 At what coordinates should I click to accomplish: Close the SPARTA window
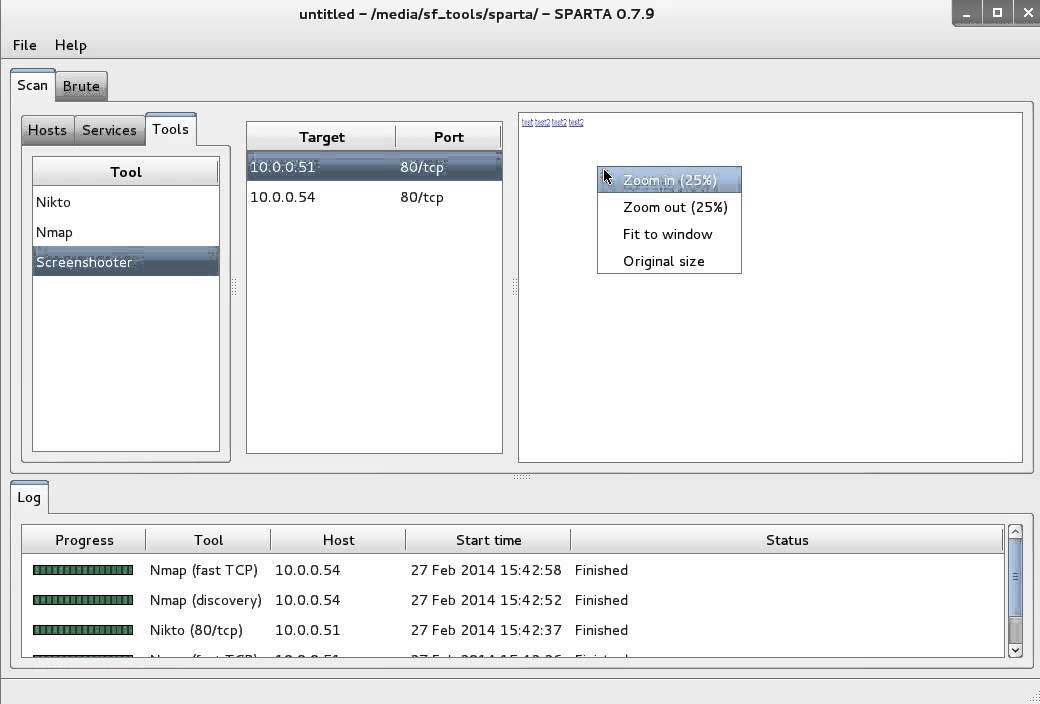1026,13
